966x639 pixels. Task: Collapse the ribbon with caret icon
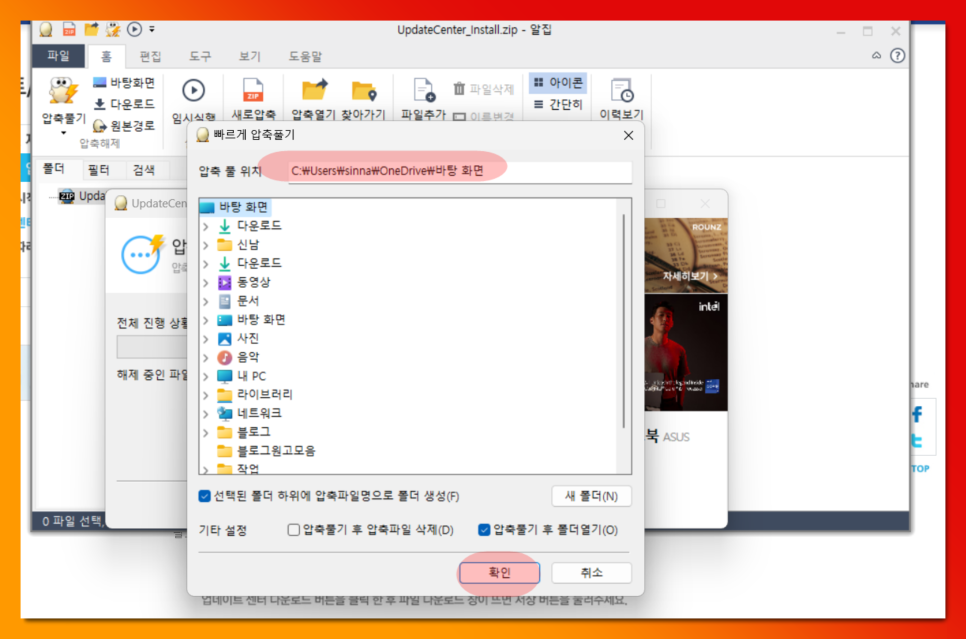[876, 55]
